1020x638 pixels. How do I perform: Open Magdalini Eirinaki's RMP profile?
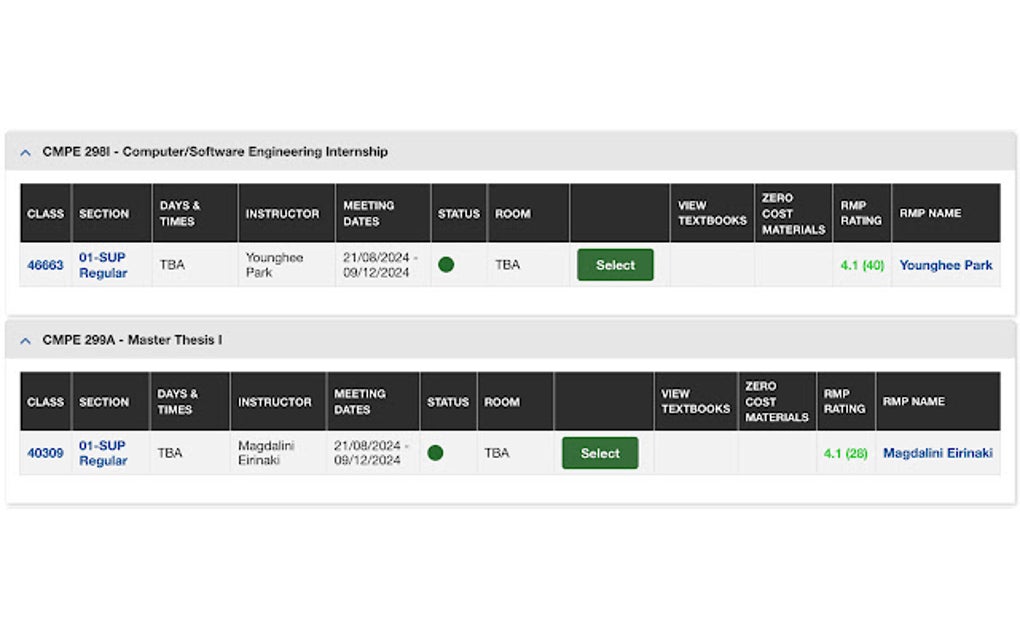pyautogui.click(x=938, y=453)
